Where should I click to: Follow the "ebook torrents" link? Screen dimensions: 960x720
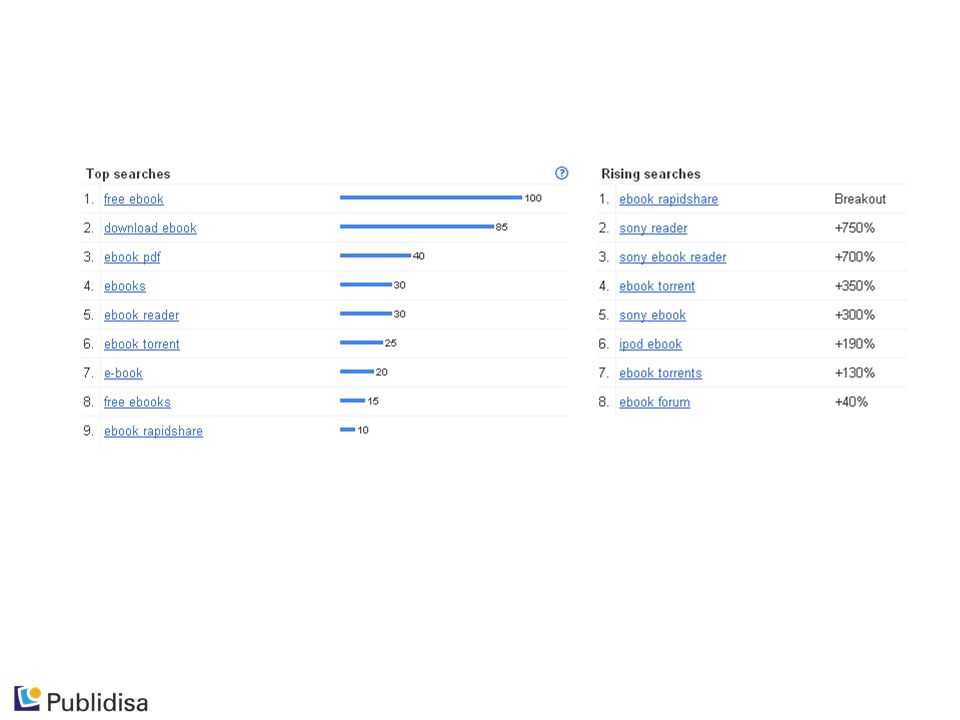click(x=661, y=373)
